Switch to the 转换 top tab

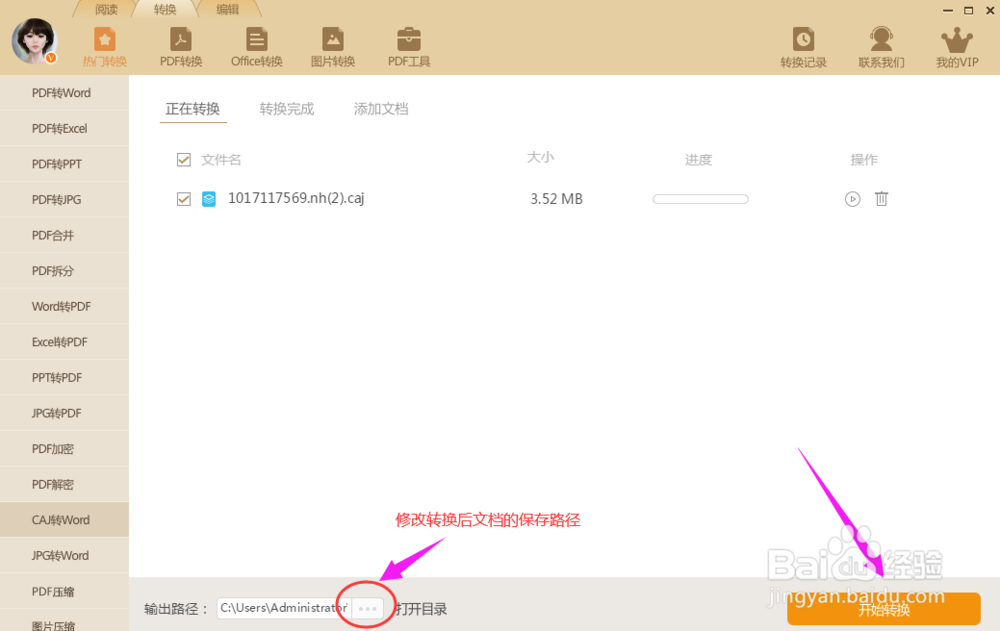(165, 10)
